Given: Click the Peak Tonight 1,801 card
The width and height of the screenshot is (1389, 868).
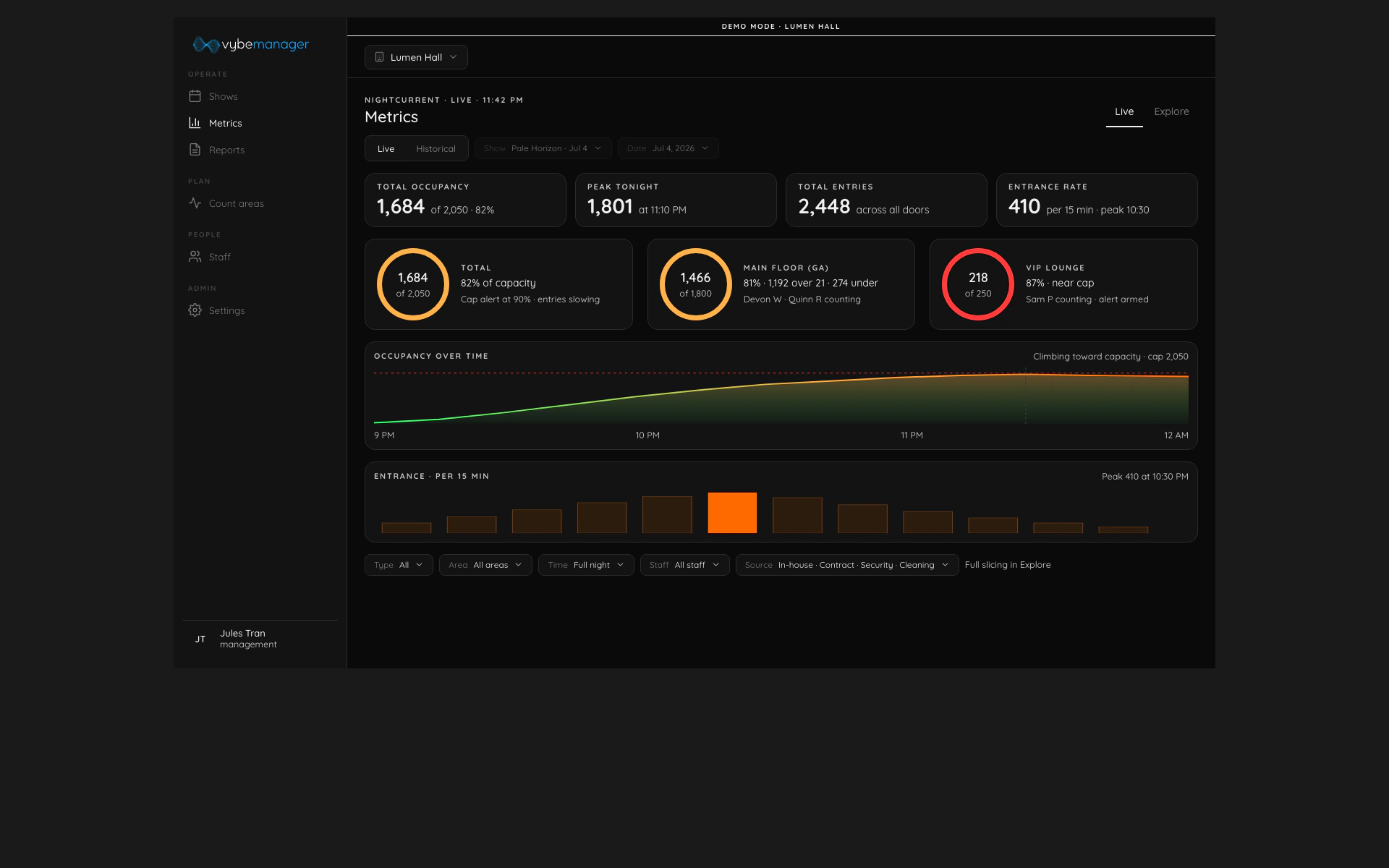Looking at the screenshot, I should 676,200.
